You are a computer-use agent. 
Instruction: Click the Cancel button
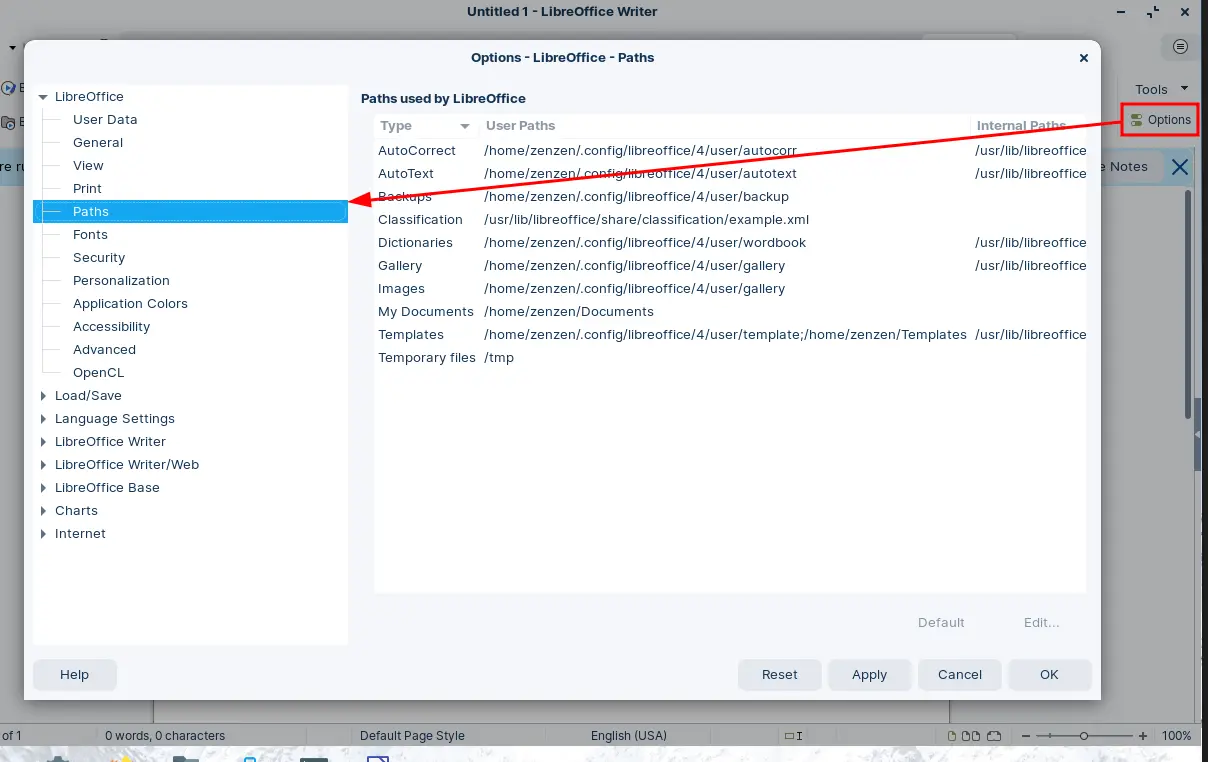click(960, 675)
